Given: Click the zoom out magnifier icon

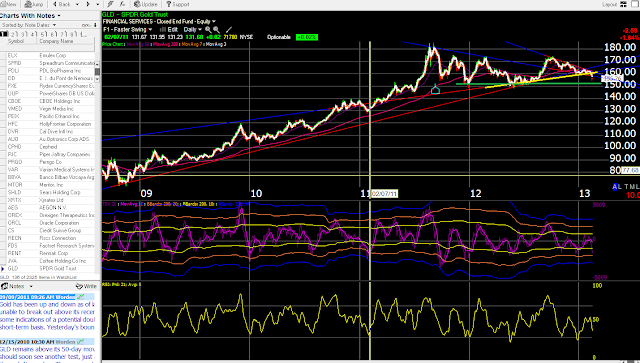Looking at the screenshot, I should click(216, 30).
